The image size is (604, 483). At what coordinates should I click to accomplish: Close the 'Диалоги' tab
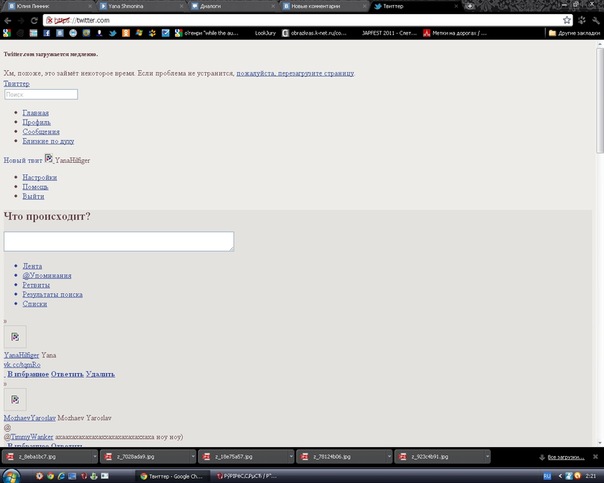[273, 6]
